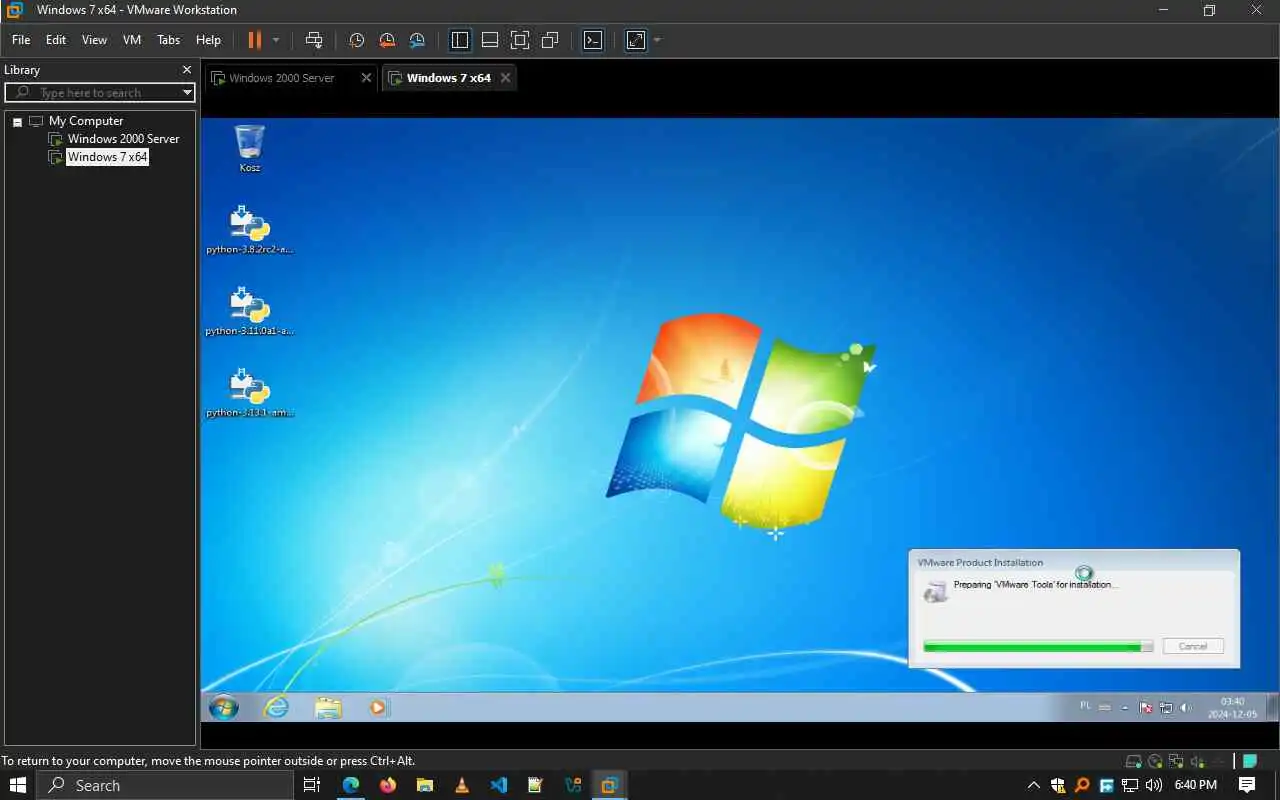This screenshot has height=800, width=1280.
Task: Pause the virtual machine with the orange pause icon
Action: pos(254,40)
